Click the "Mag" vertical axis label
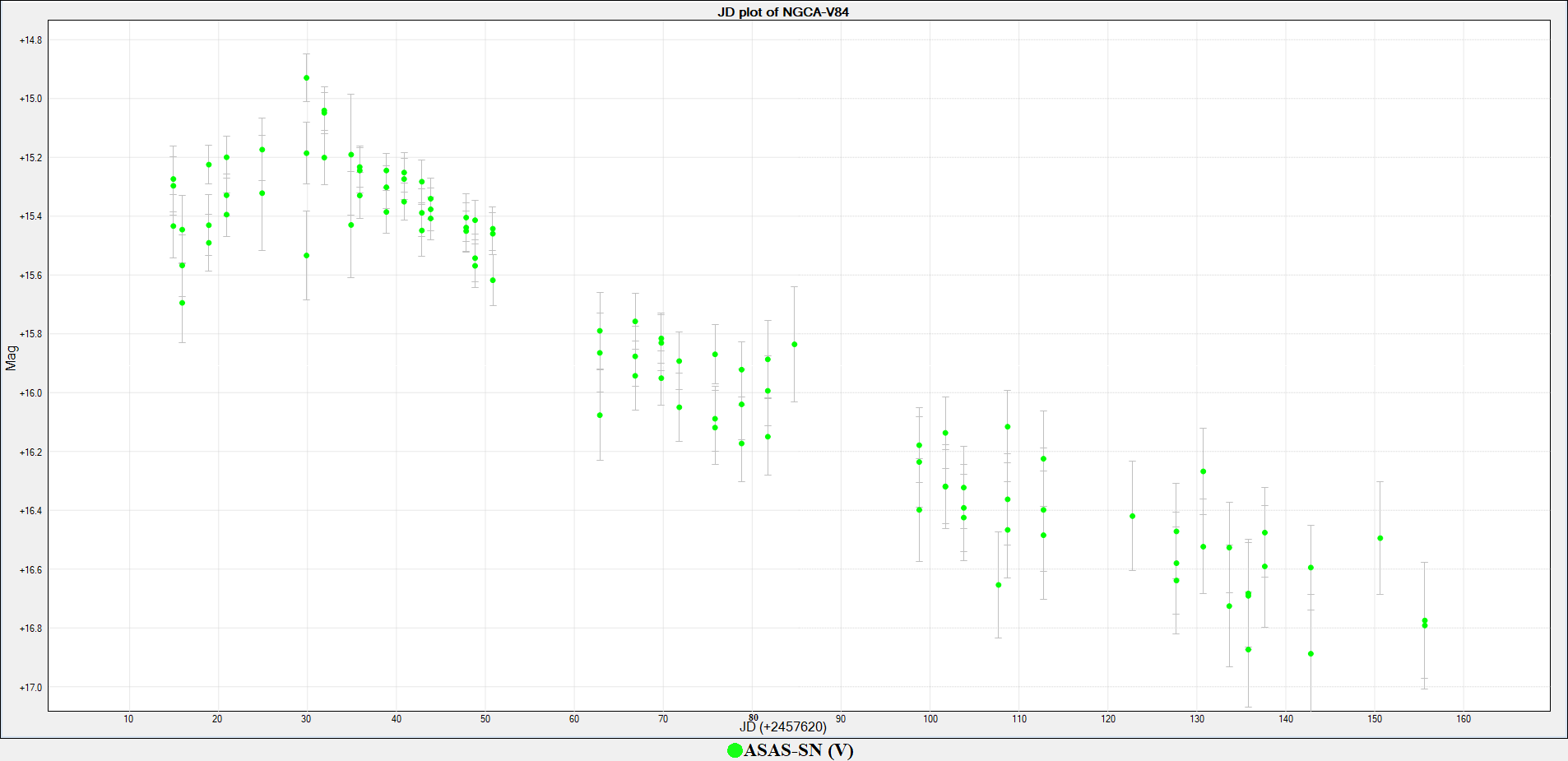The image size is (1568, 761). [12, 358]
